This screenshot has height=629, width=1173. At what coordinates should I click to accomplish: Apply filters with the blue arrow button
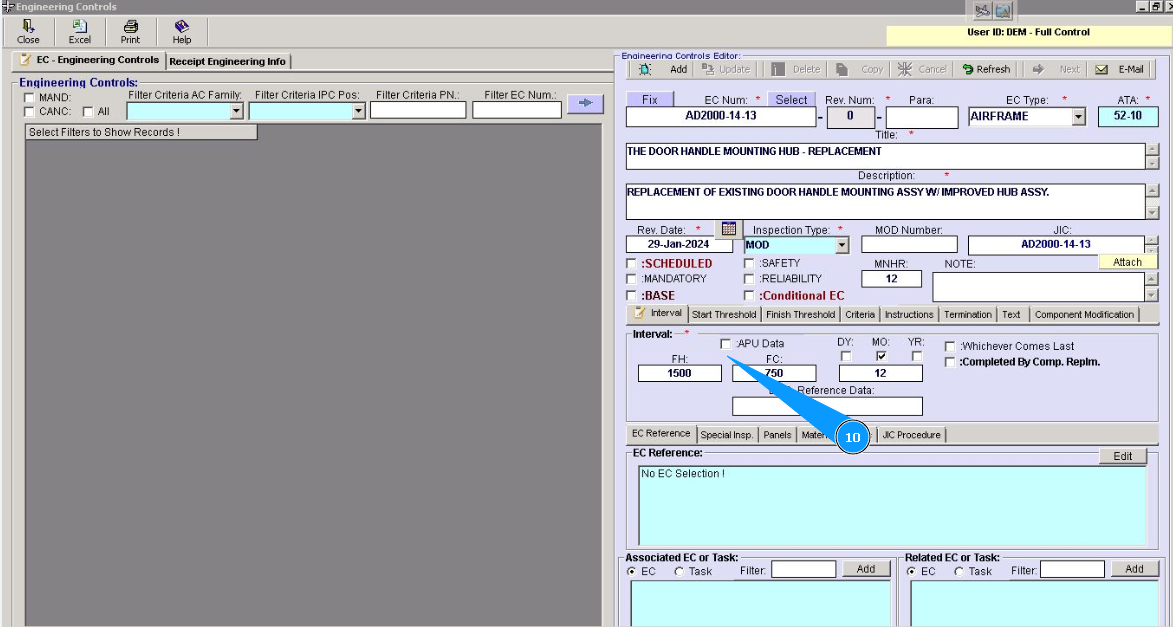[585, 103]
